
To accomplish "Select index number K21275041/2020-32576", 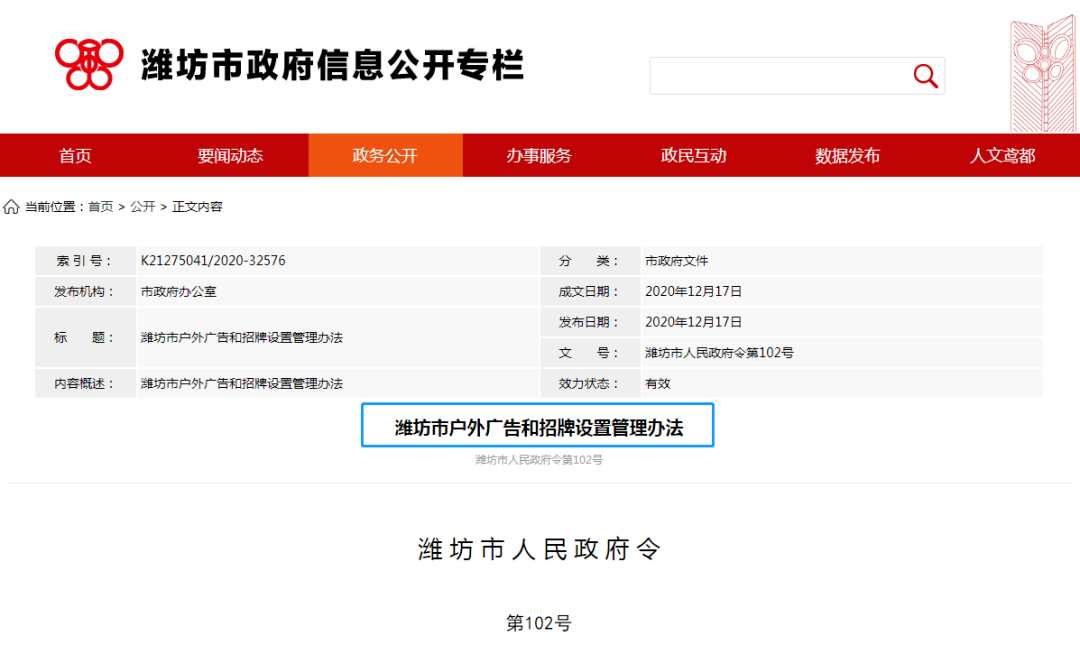I will pos(213,261).
